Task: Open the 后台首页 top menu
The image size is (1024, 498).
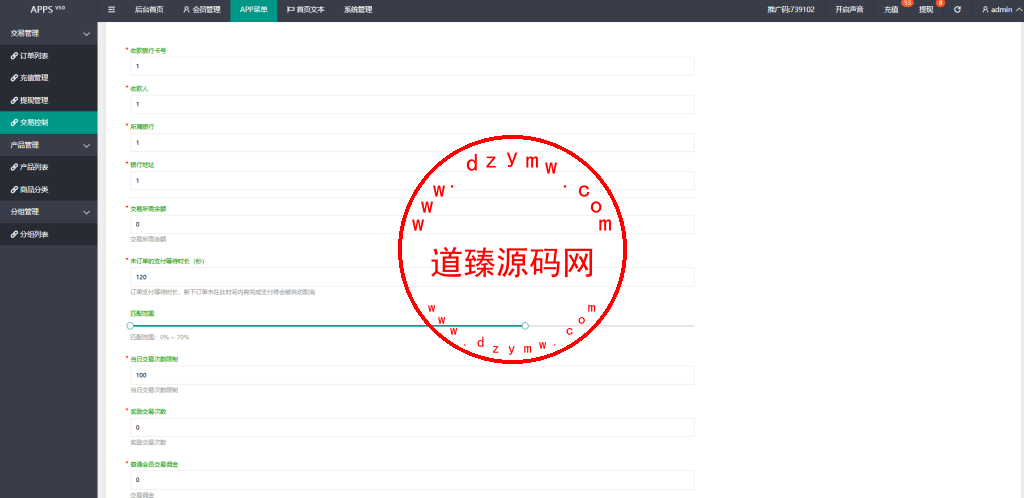Action: pos(149,10)
